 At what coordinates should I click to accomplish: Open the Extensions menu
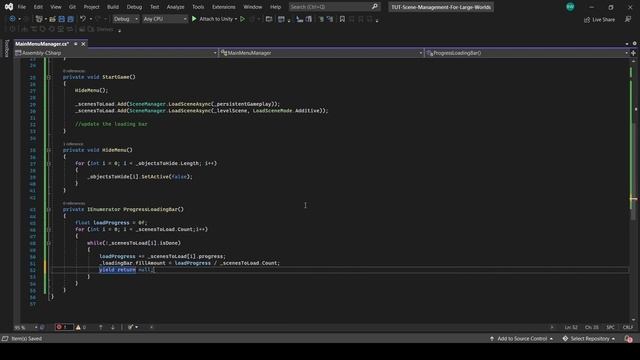[224, 7]
